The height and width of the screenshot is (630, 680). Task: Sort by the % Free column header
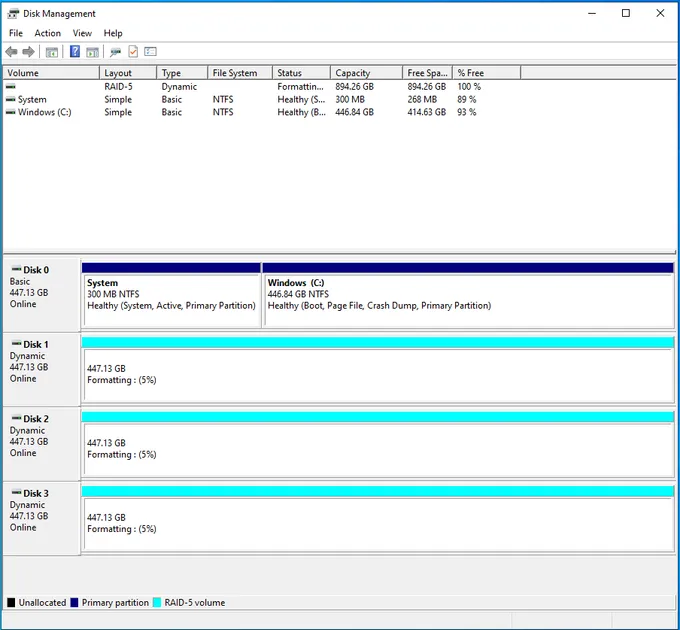coord(487,73)
